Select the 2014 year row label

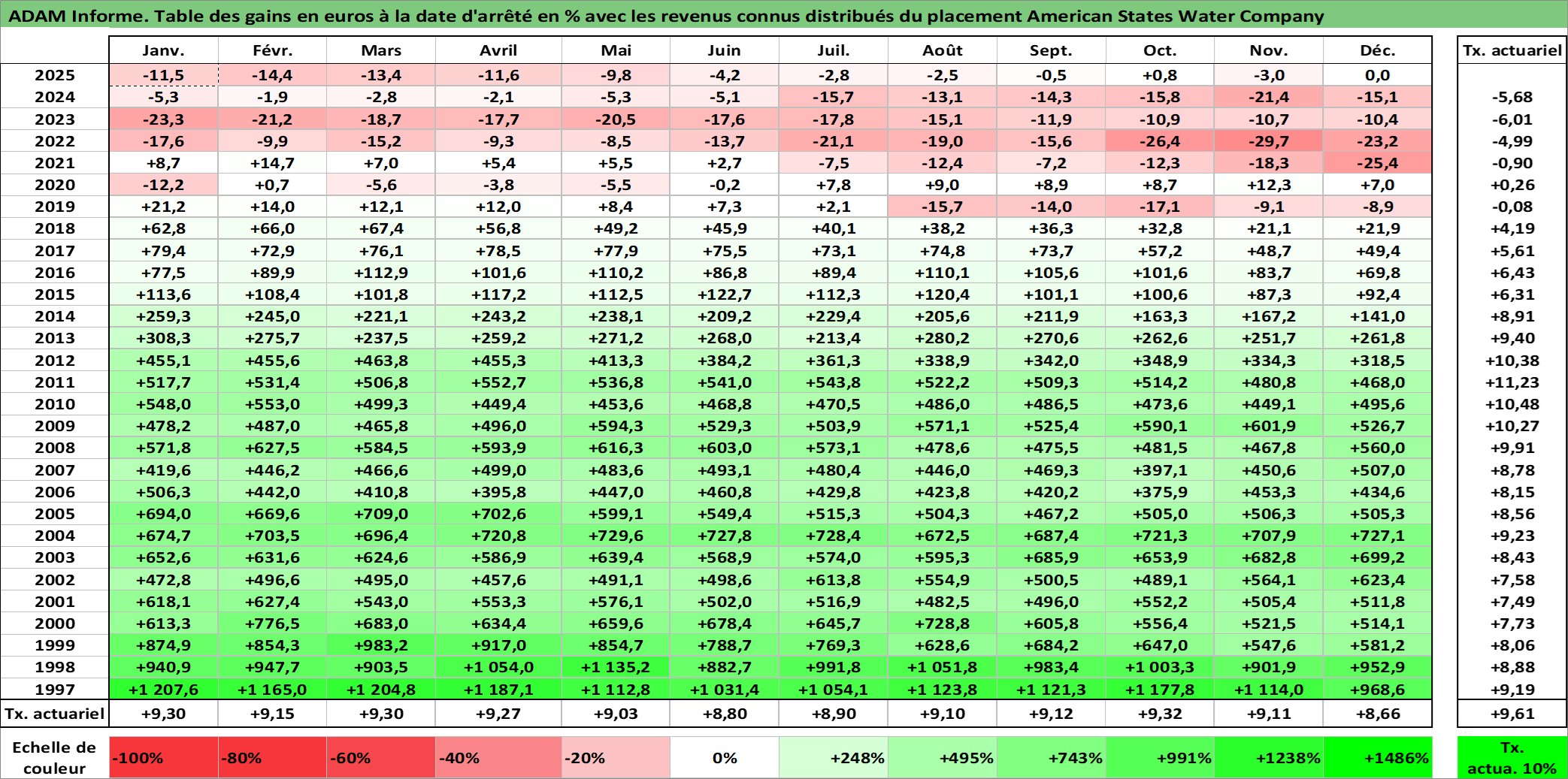click(55, 316)
